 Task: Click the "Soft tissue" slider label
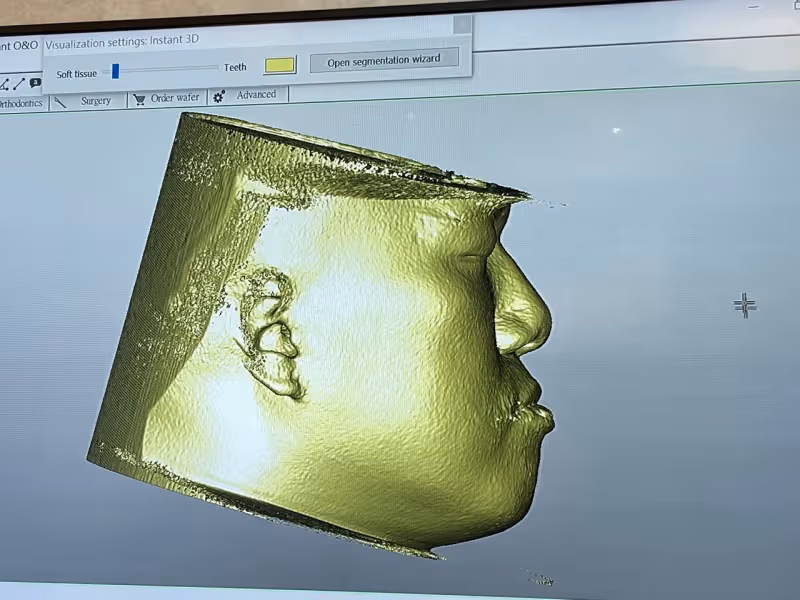pyautogui.click(x=77, y=74)
